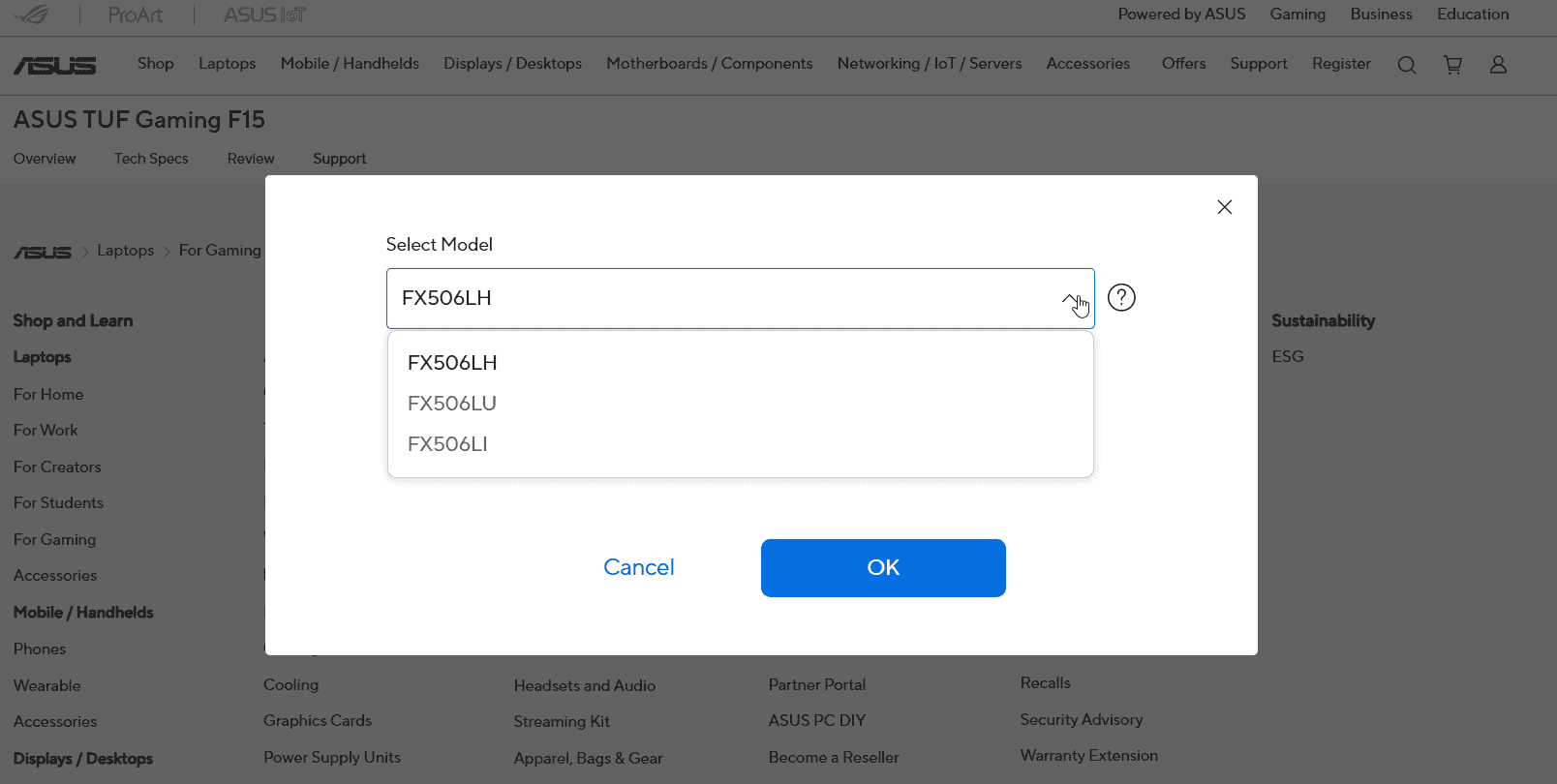
Task: Click the Laptops breadcrumb link
Action: [x=126, y=251]
